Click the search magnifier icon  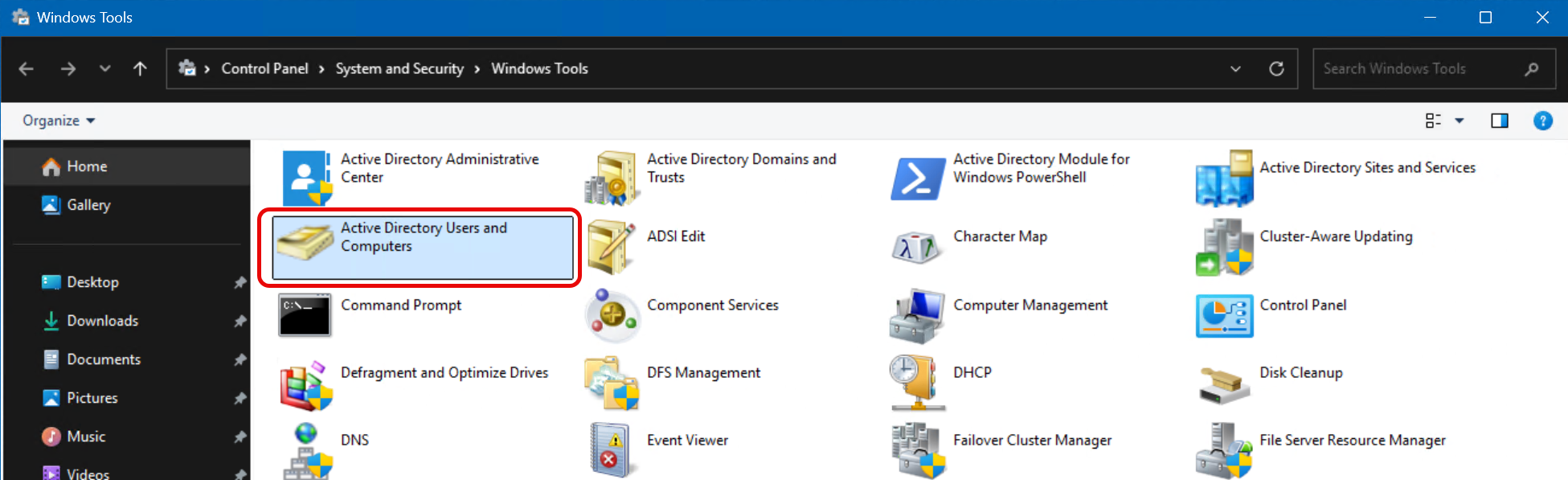(x=1531, y=69)
